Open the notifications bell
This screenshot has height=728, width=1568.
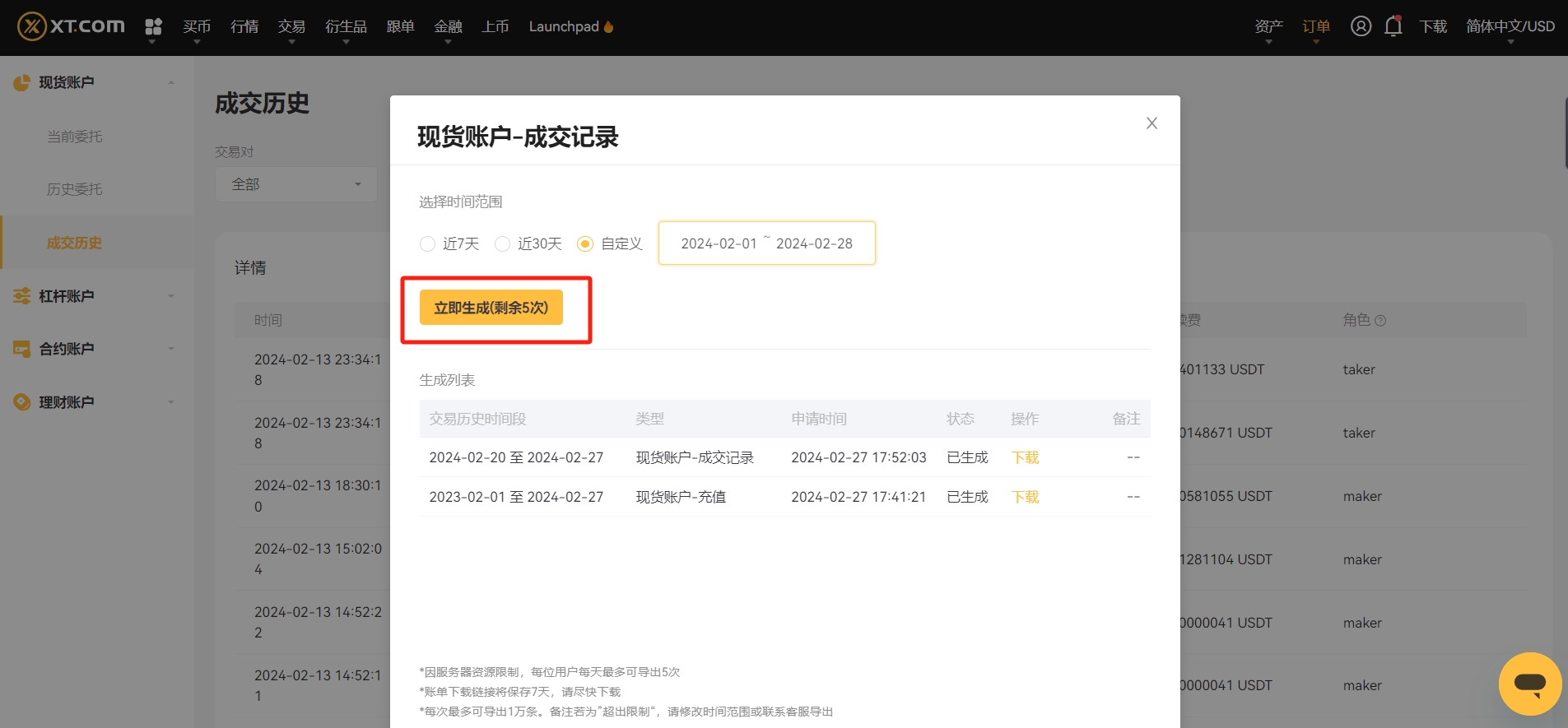[x=1393, y=26]
